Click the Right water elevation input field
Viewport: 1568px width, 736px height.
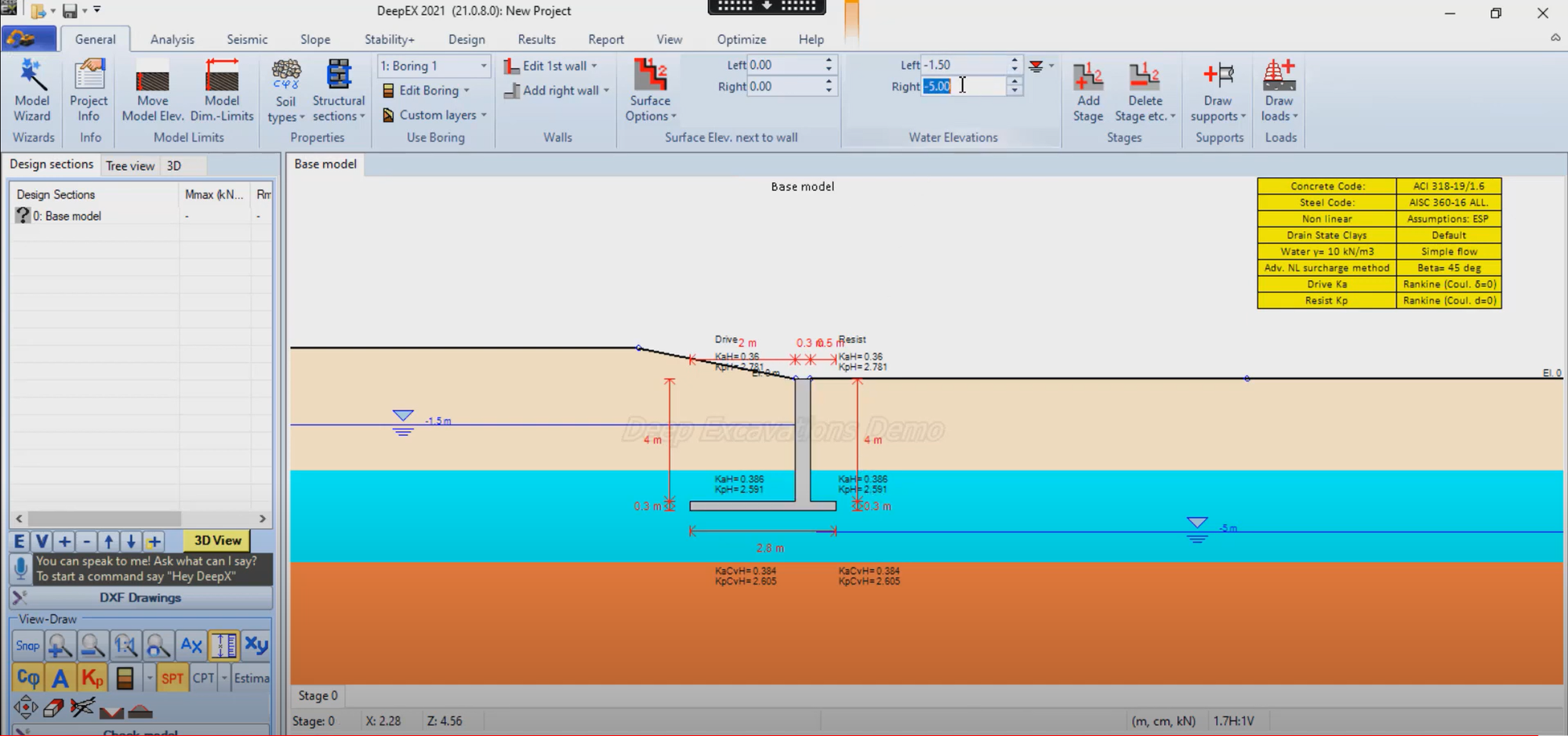(964, 86)
